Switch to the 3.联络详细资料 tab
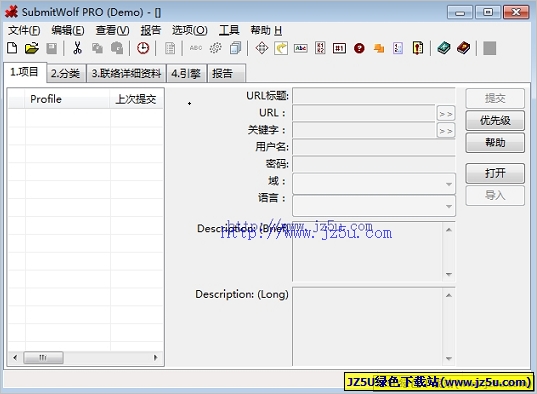 pyautogui.click(x=126, y=73)
